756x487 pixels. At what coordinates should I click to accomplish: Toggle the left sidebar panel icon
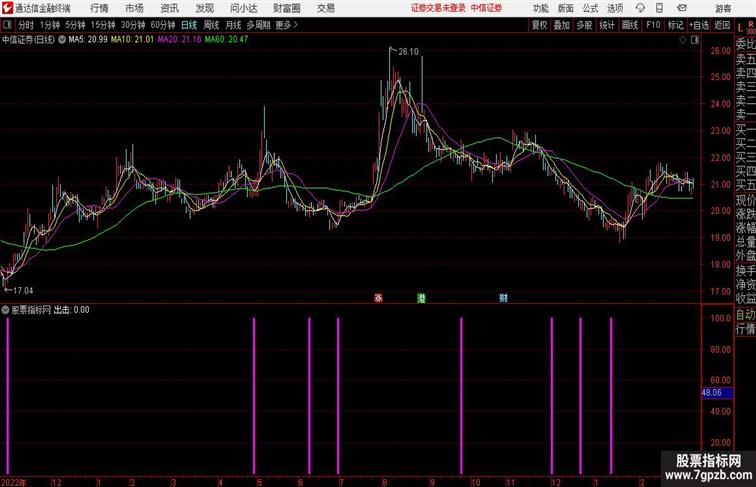(7, 25)
